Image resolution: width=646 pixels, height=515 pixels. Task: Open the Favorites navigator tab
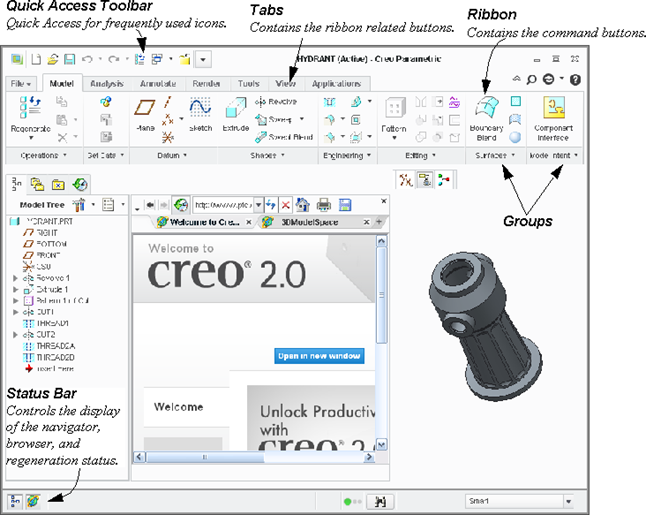58,185
